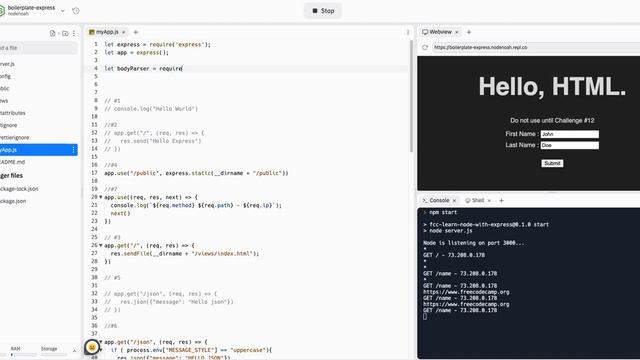
Task: Collapse the code block at line 20
Action: coord(101,197)
